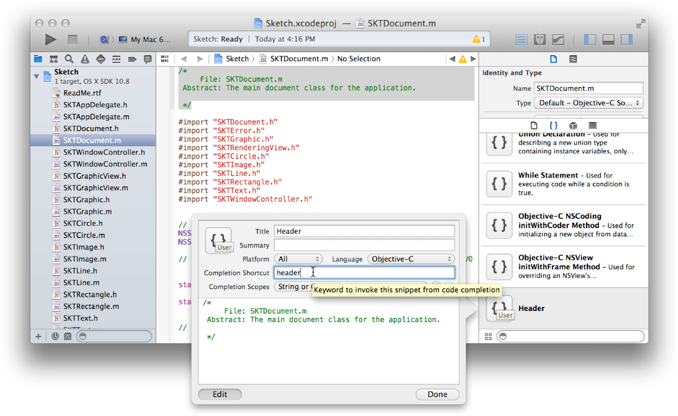Show the Media library
678x416 pixels.
click(592, 125)
